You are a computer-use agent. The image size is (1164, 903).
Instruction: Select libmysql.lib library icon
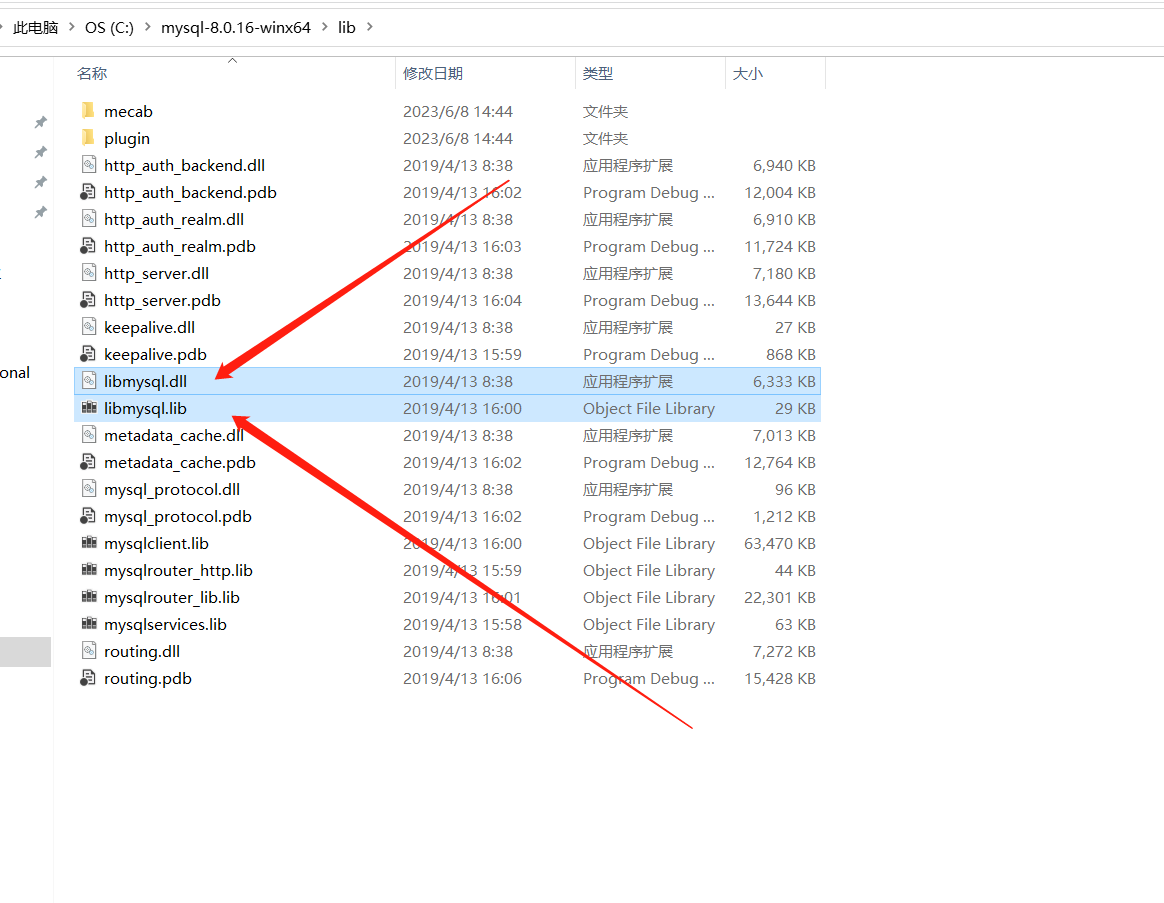tap(88, 408)
